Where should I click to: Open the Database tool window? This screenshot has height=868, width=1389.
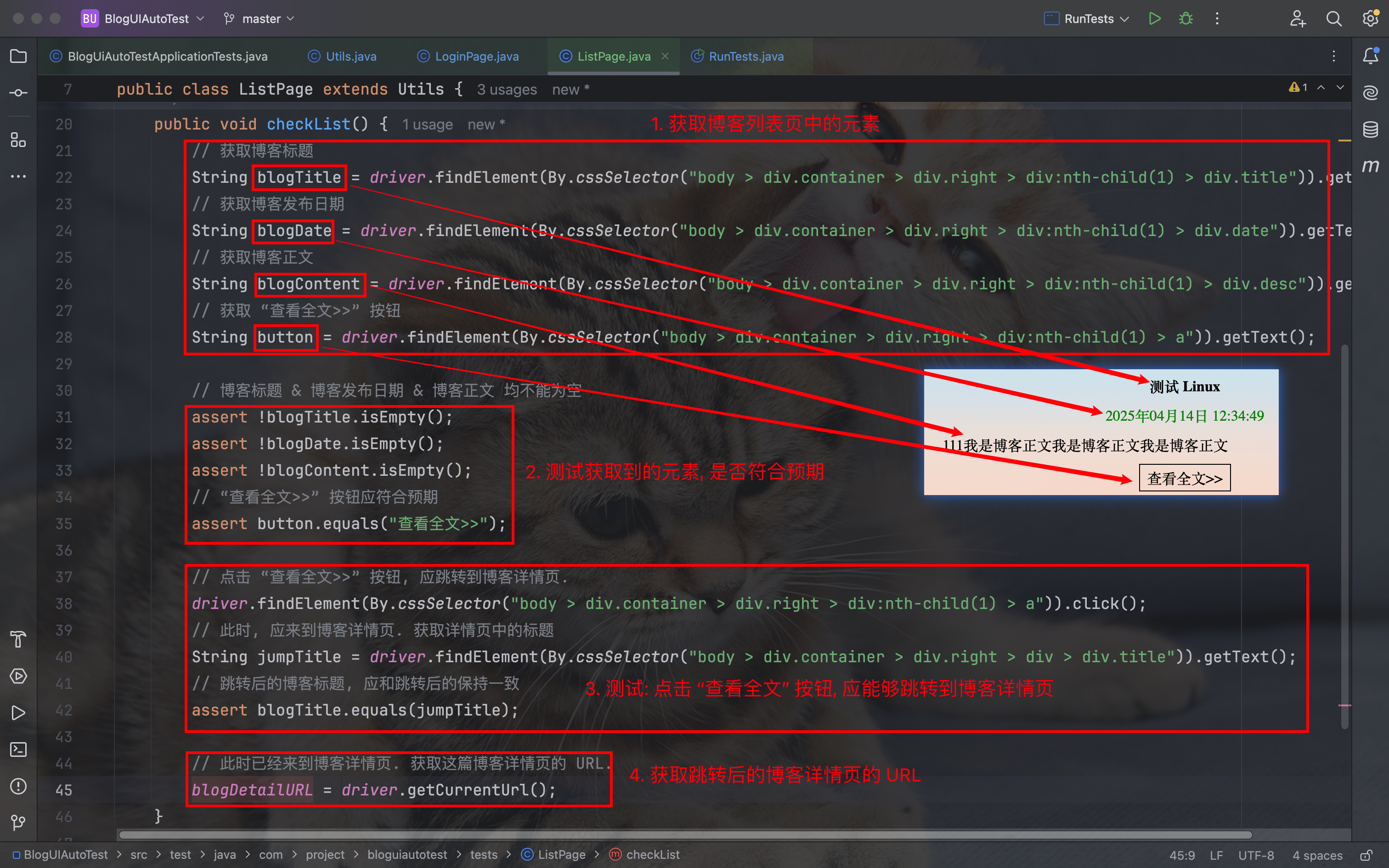pyautogui.click(x=1371, y=130)
